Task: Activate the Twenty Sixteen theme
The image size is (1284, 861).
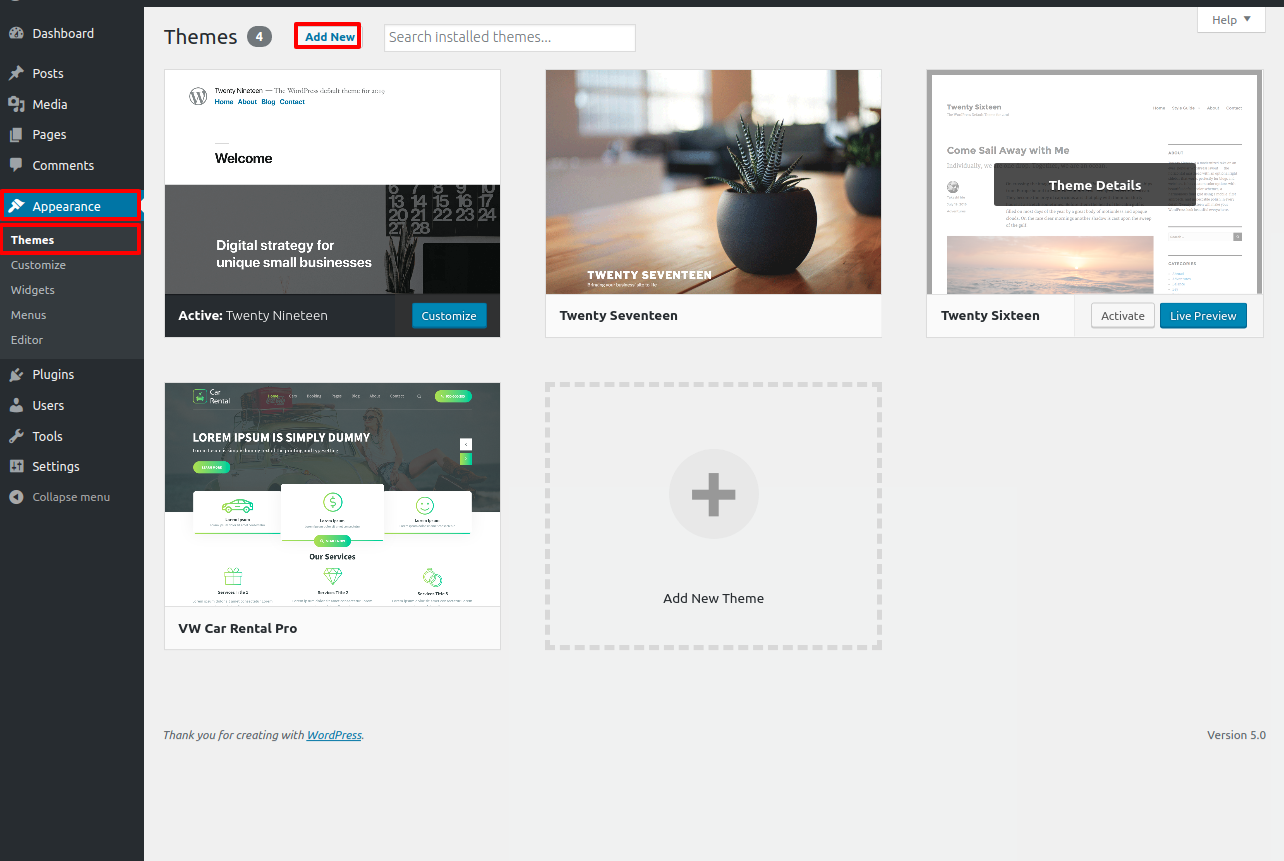Action: 1122,316
